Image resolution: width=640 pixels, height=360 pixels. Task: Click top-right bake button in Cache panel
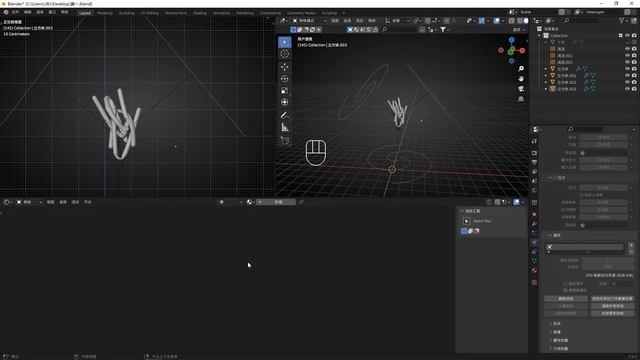[612, 299]
